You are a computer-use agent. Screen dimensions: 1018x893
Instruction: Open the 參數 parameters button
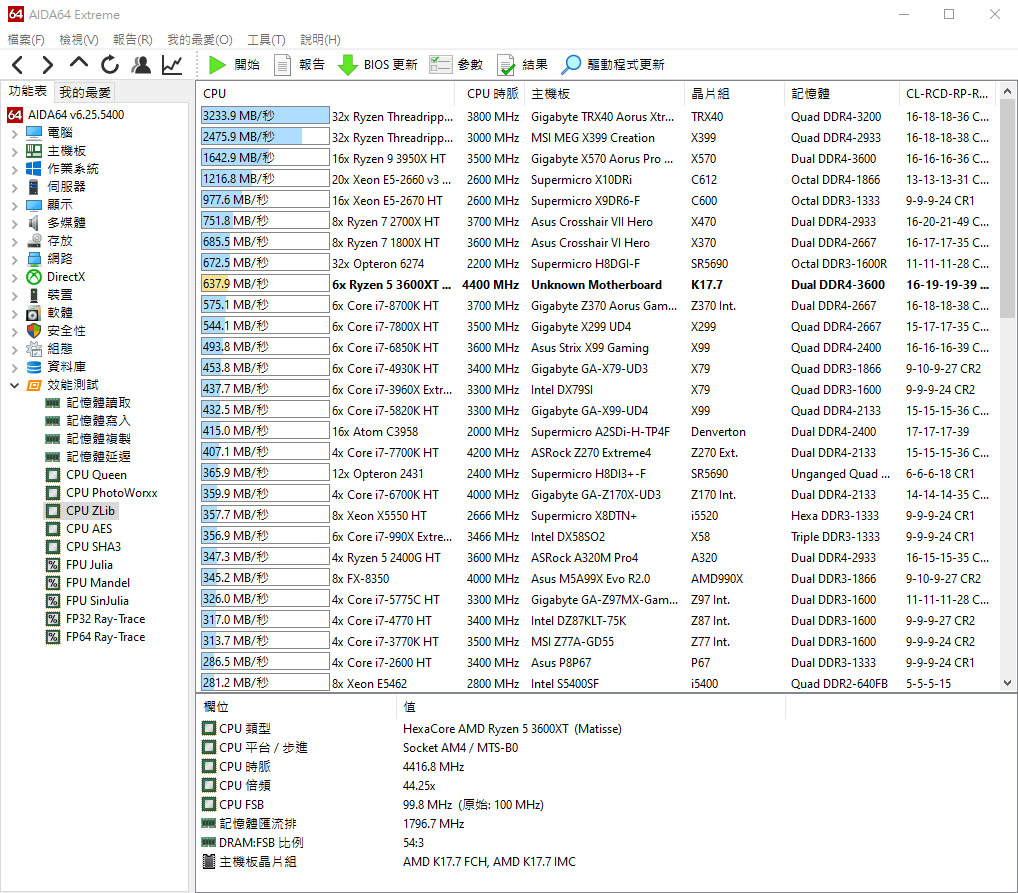point(456,64)
